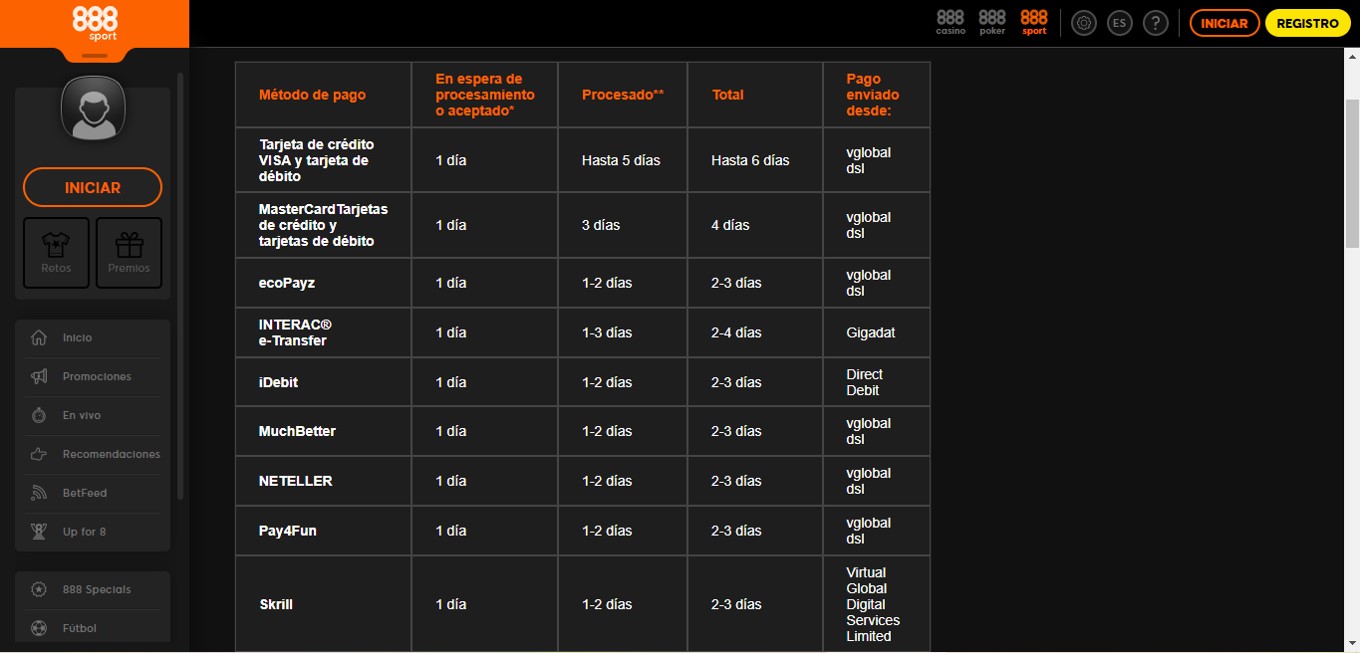
Task: Click the 'Skrill' cell
Action: coord(323,604)
